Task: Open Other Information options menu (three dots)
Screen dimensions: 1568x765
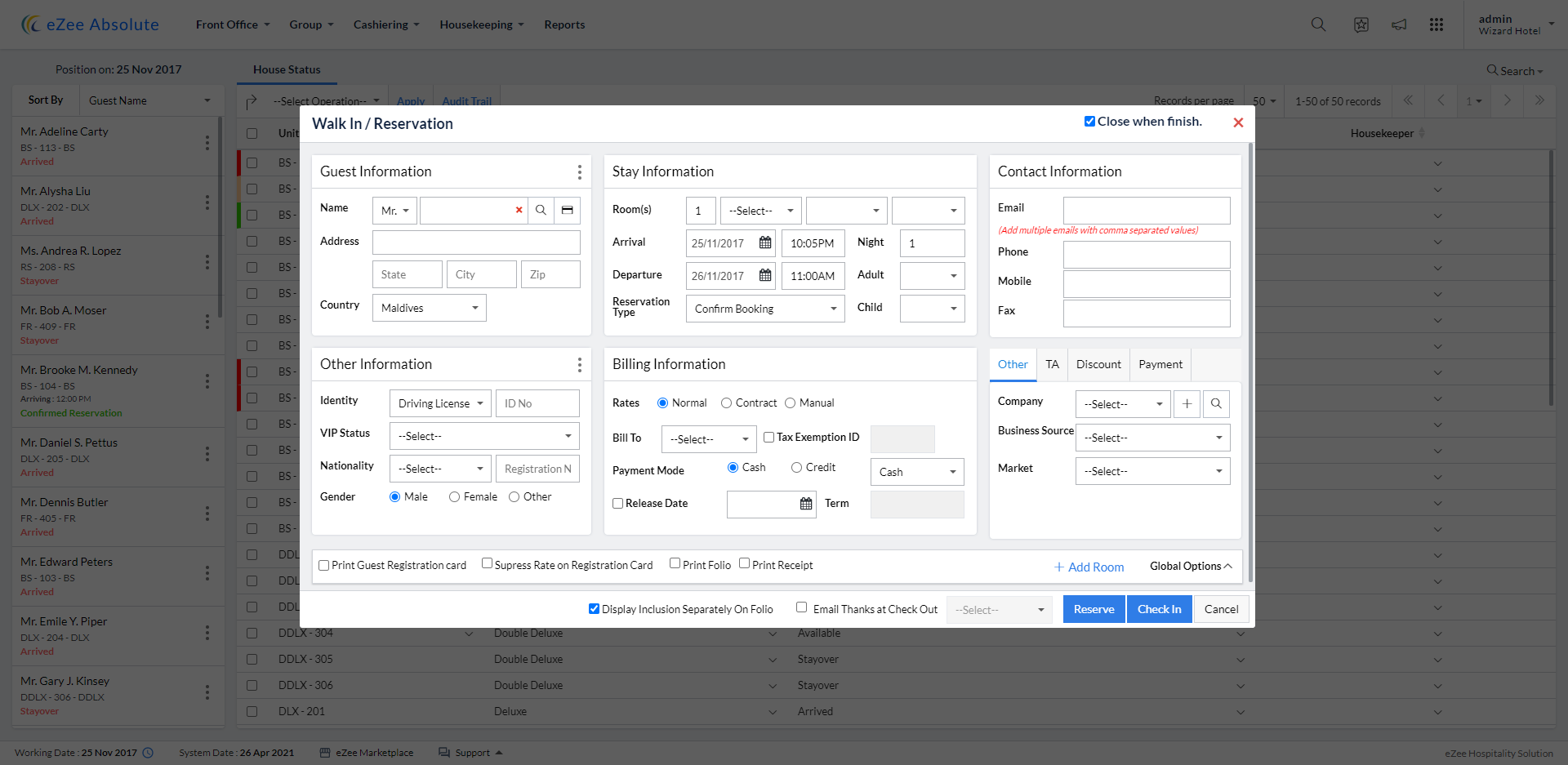Action: (x=580, y=365)
